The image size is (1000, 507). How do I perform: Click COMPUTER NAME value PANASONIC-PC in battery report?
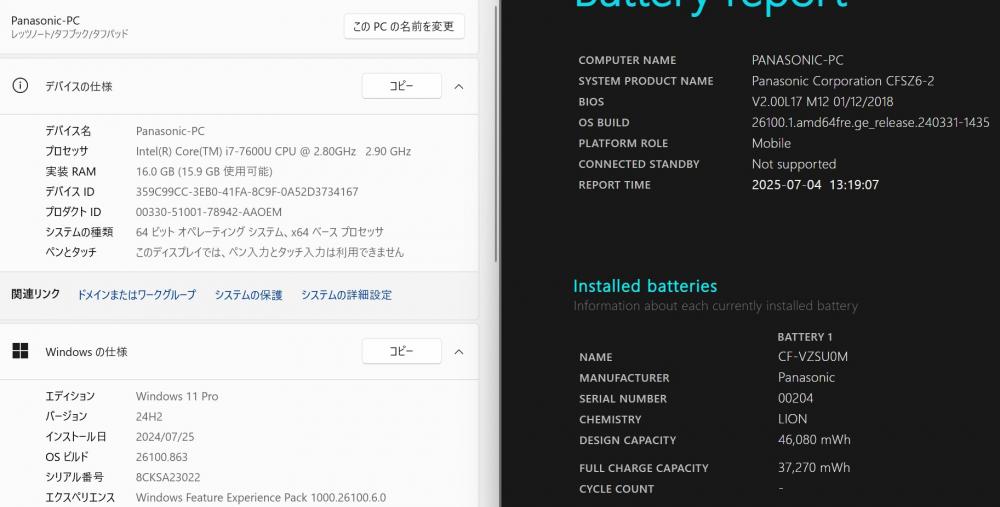coord(797,60)
